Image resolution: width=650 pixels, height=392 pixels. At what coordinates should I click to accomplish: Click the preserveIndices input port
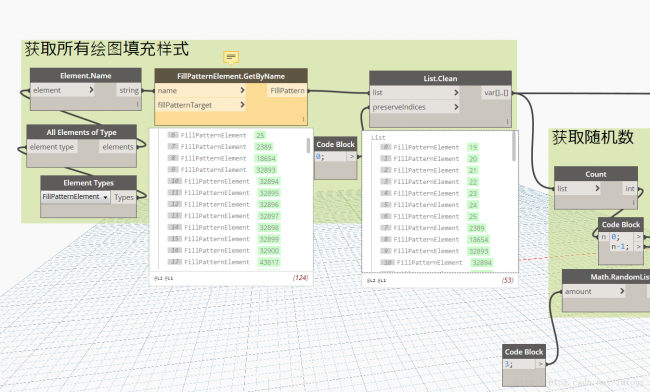[x=415, y=107]
